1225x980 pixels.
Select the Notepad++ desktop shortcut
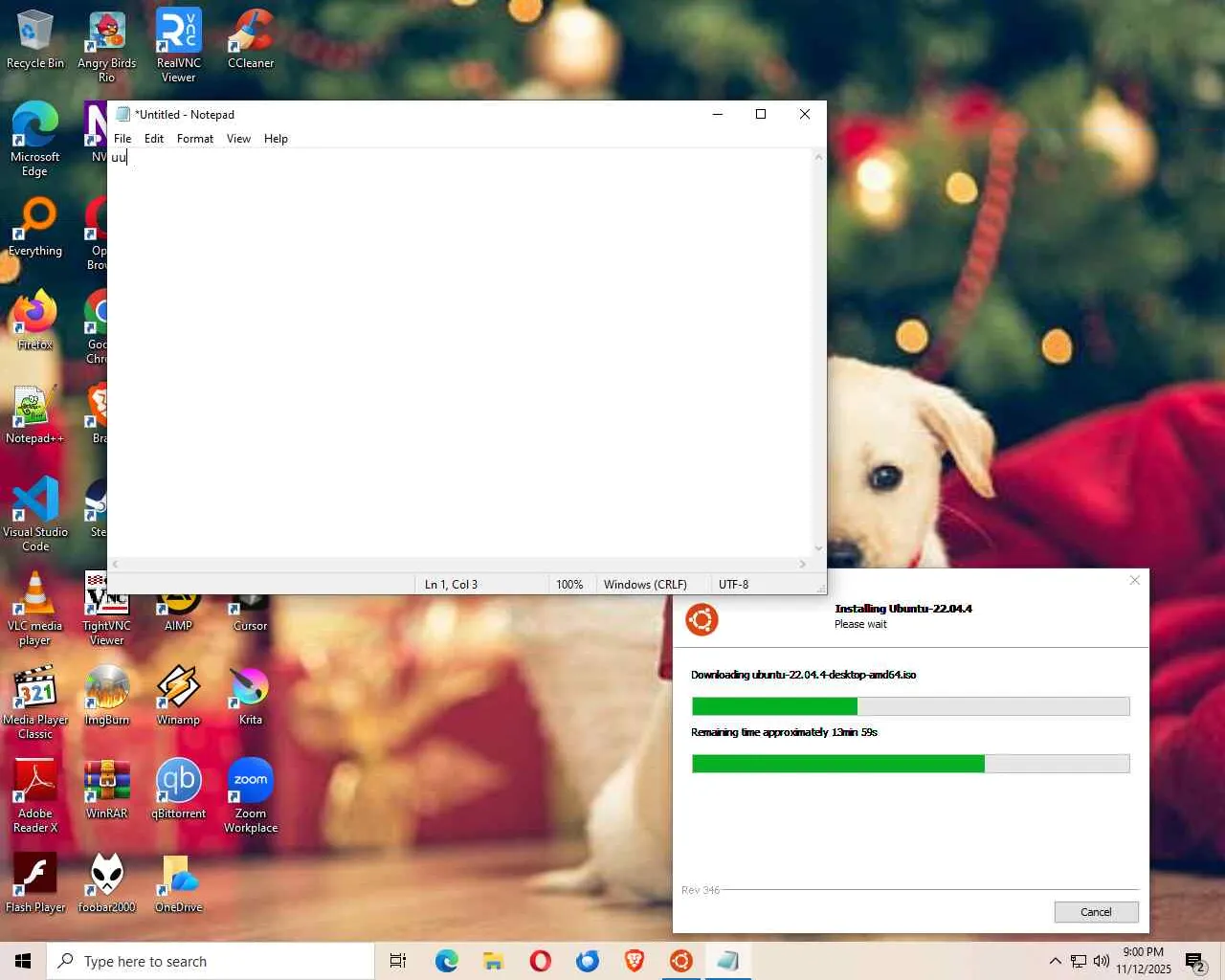tap(35, 414)
